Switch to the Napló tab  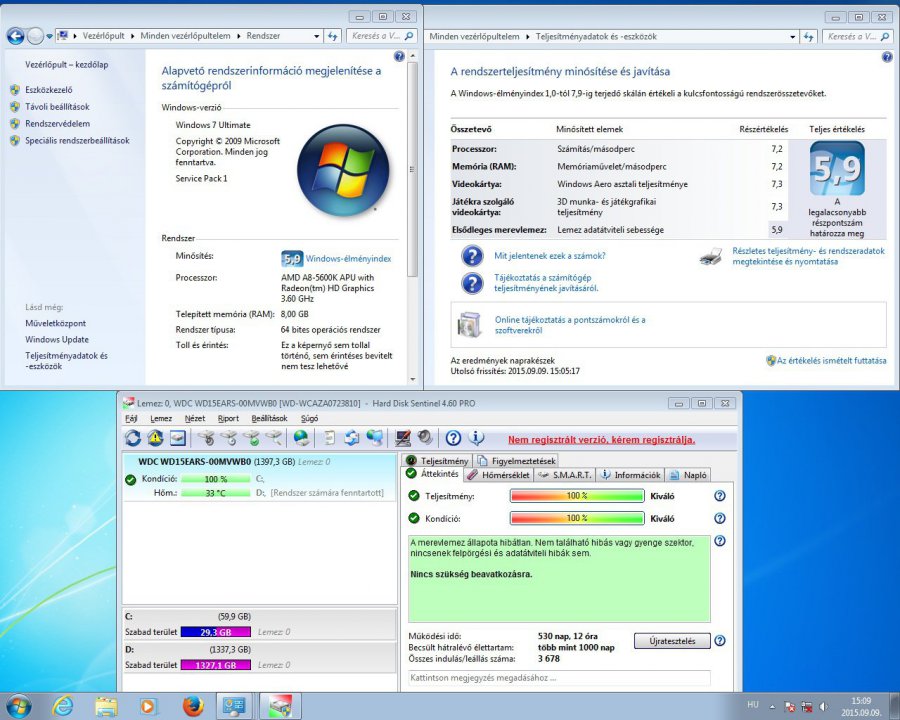pyautogui.click(x=688, y=475)
